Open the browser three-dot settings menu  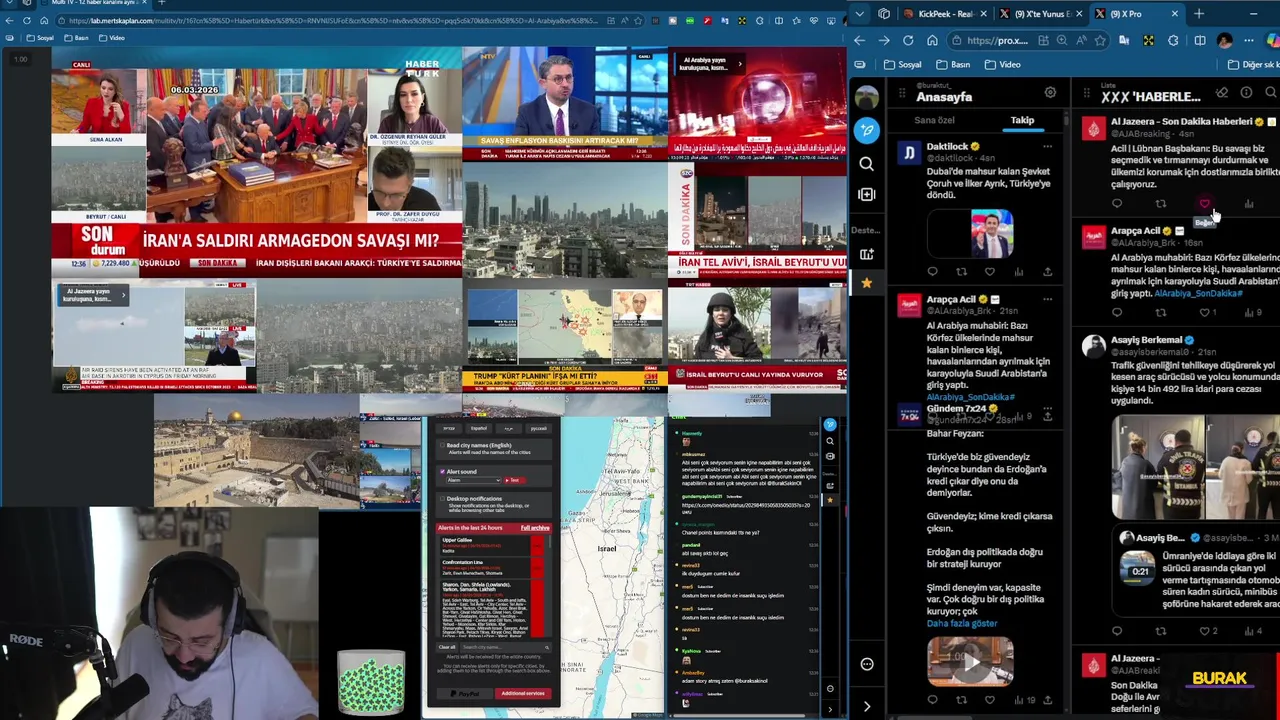(1248, 40)
